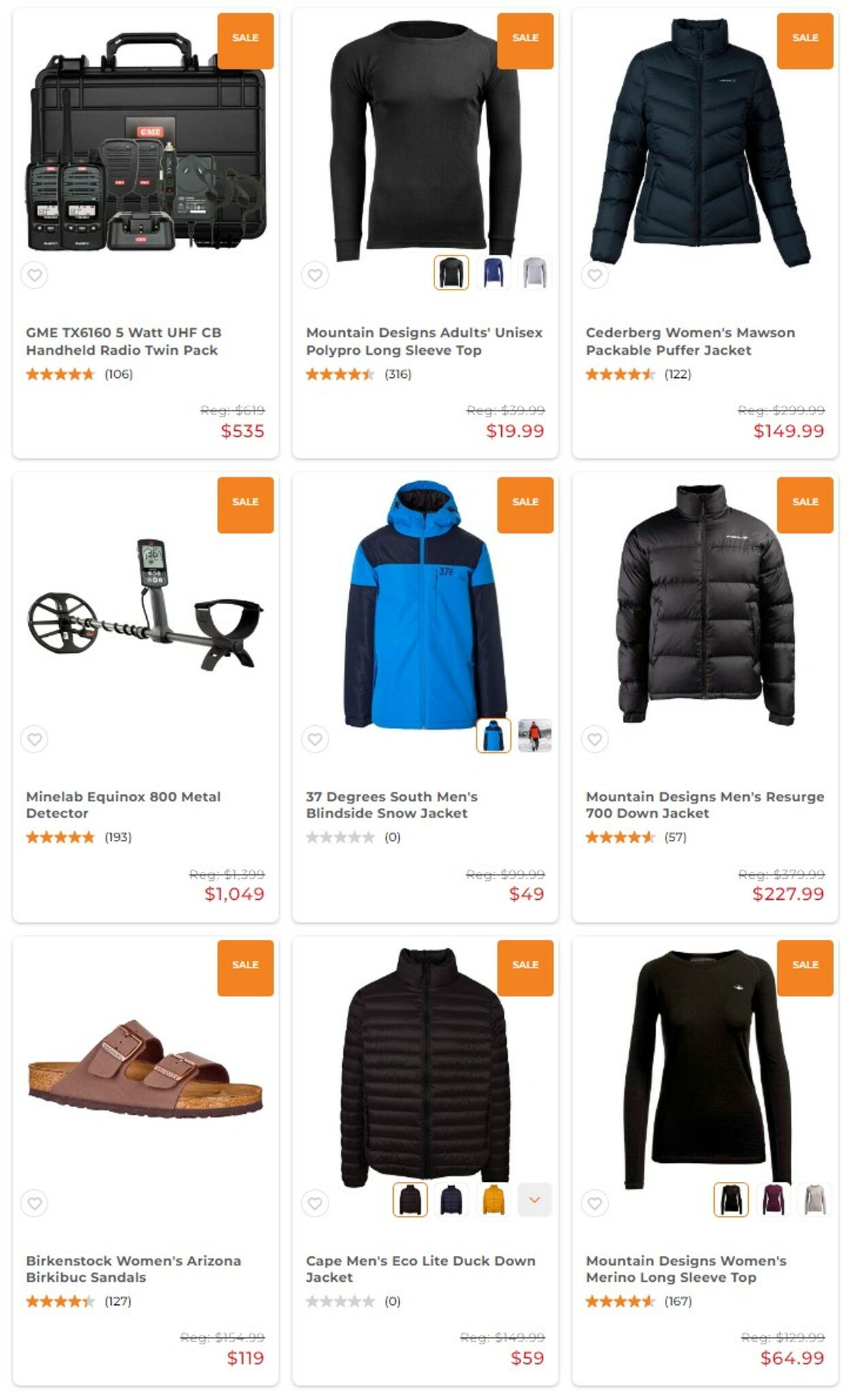Favorite the Birkenstock Arizona Sandals

coord(35,1203)
